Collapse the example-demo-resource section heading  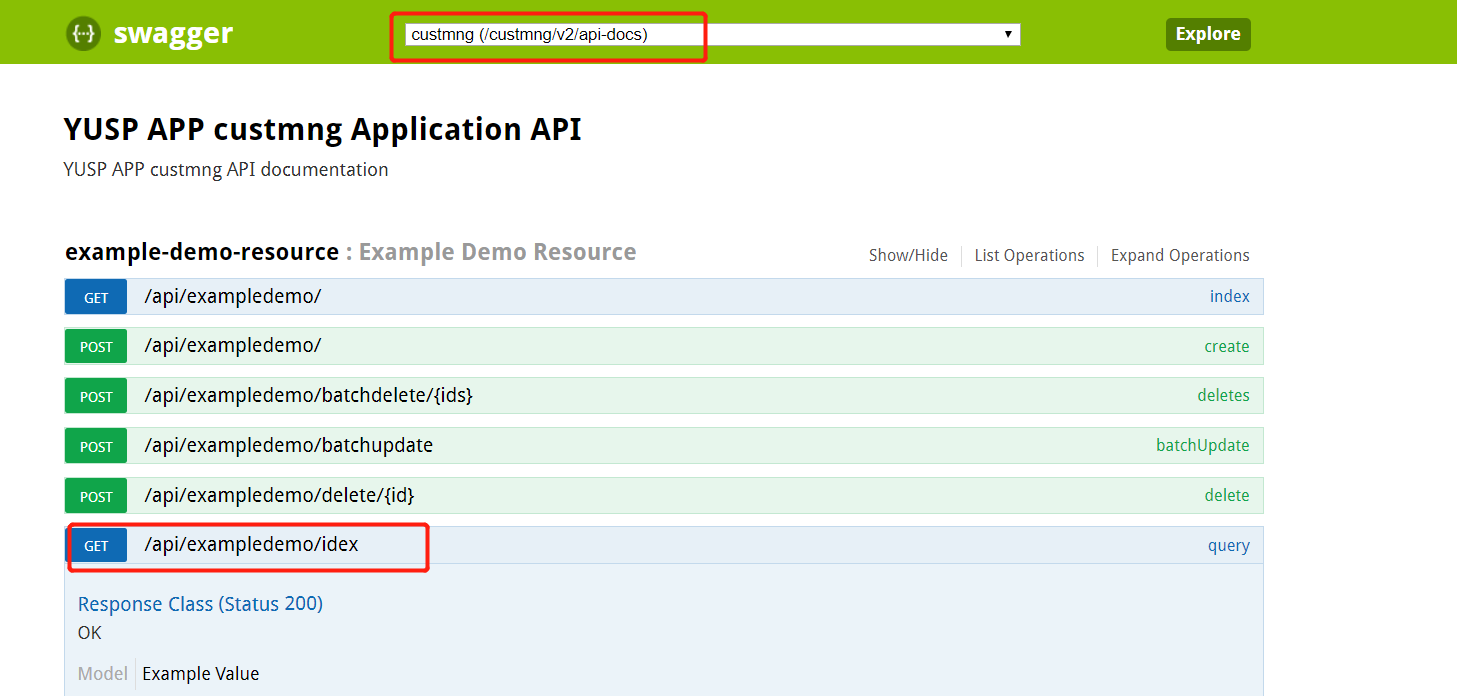click(x=202, y=252)
